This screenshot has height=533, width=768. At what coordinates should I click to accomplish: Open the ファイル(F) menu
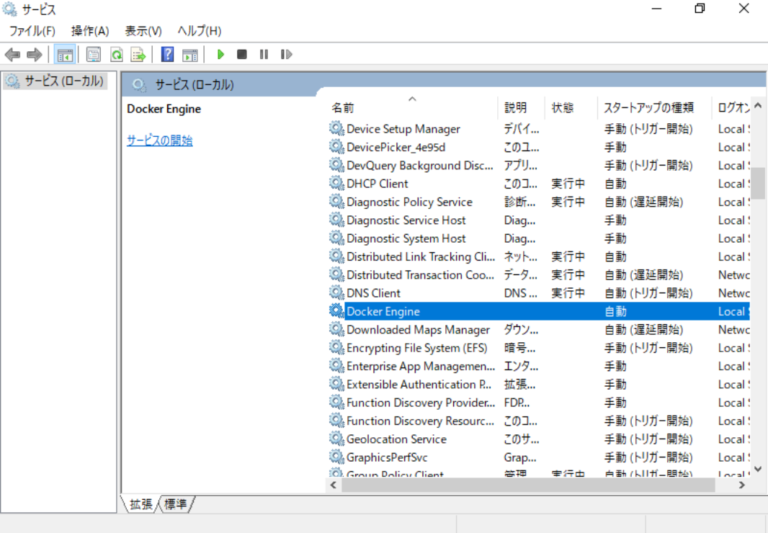(x=32, y=31)
